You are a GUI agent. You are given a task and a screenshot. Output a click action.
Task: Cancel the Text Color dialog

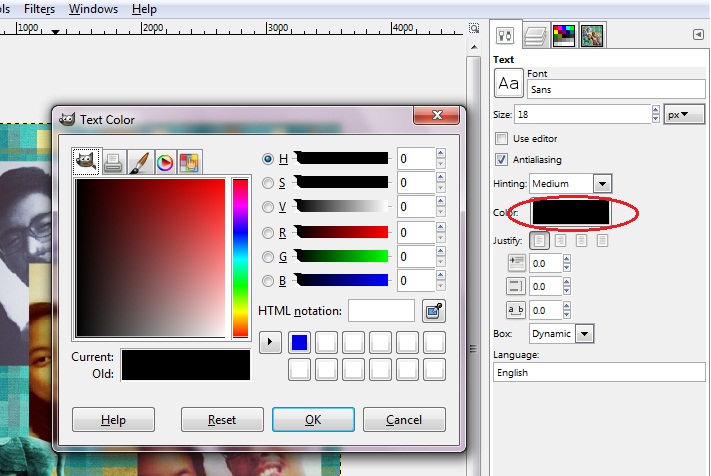tap(404, 420)
